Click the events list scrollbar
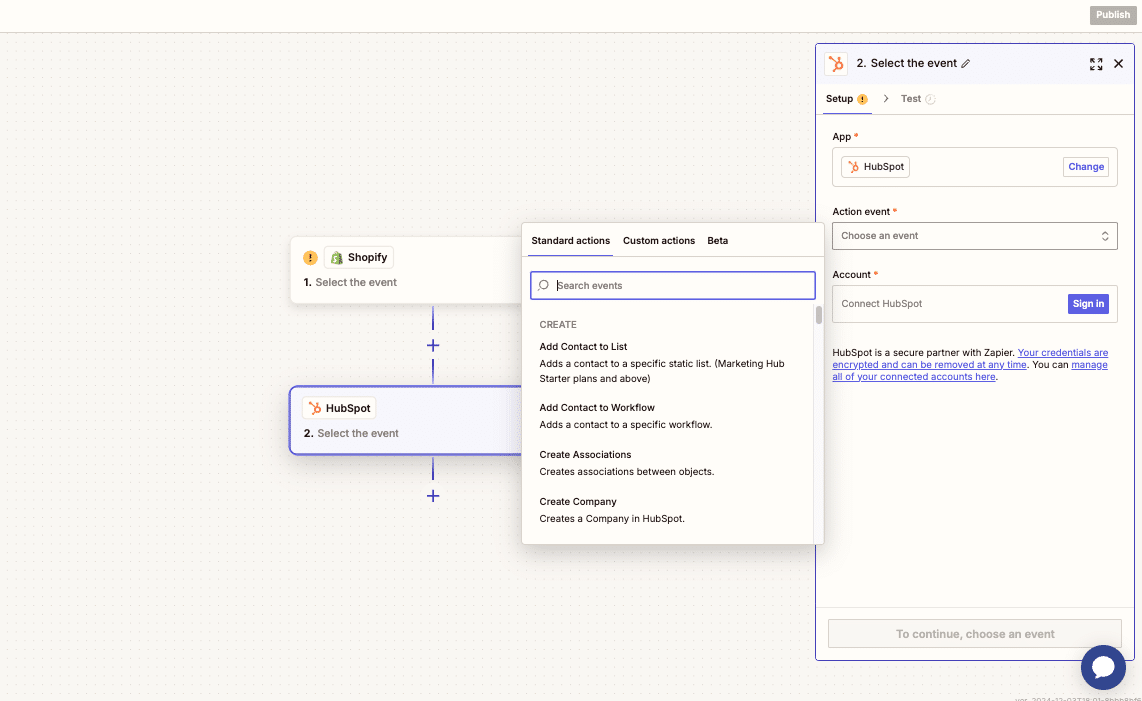This screenshot has height=701, width=1142. 819,315
